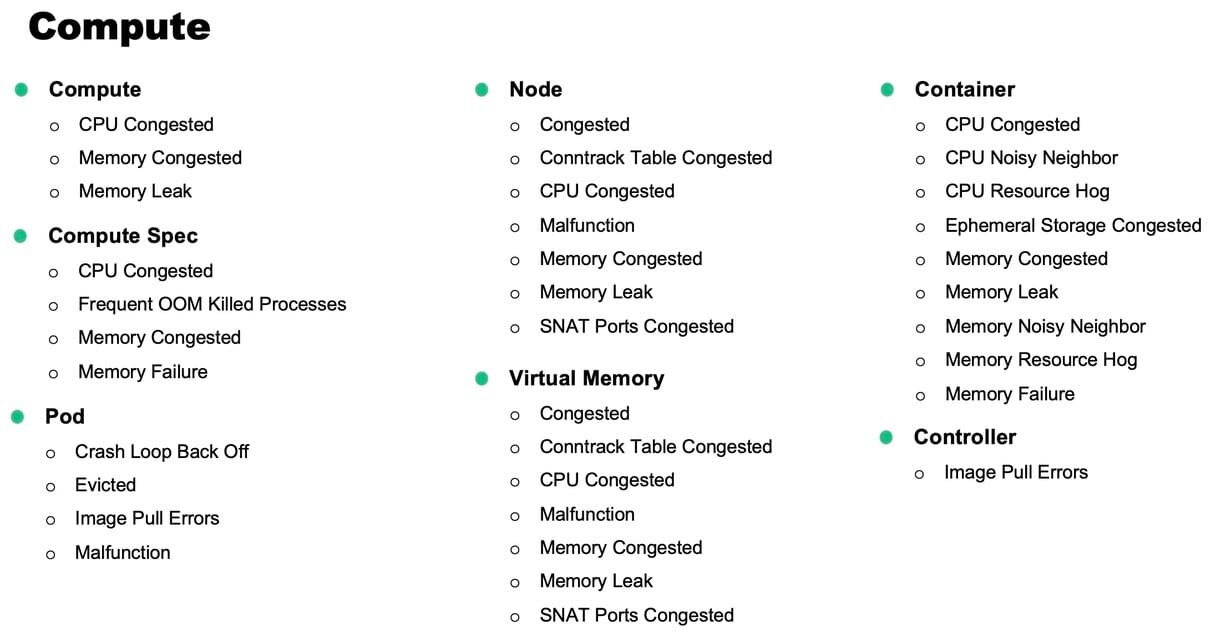Click the green bullet beside Container heading
The height and width of the screenshot is (641, 1226).
pos(887,90)
